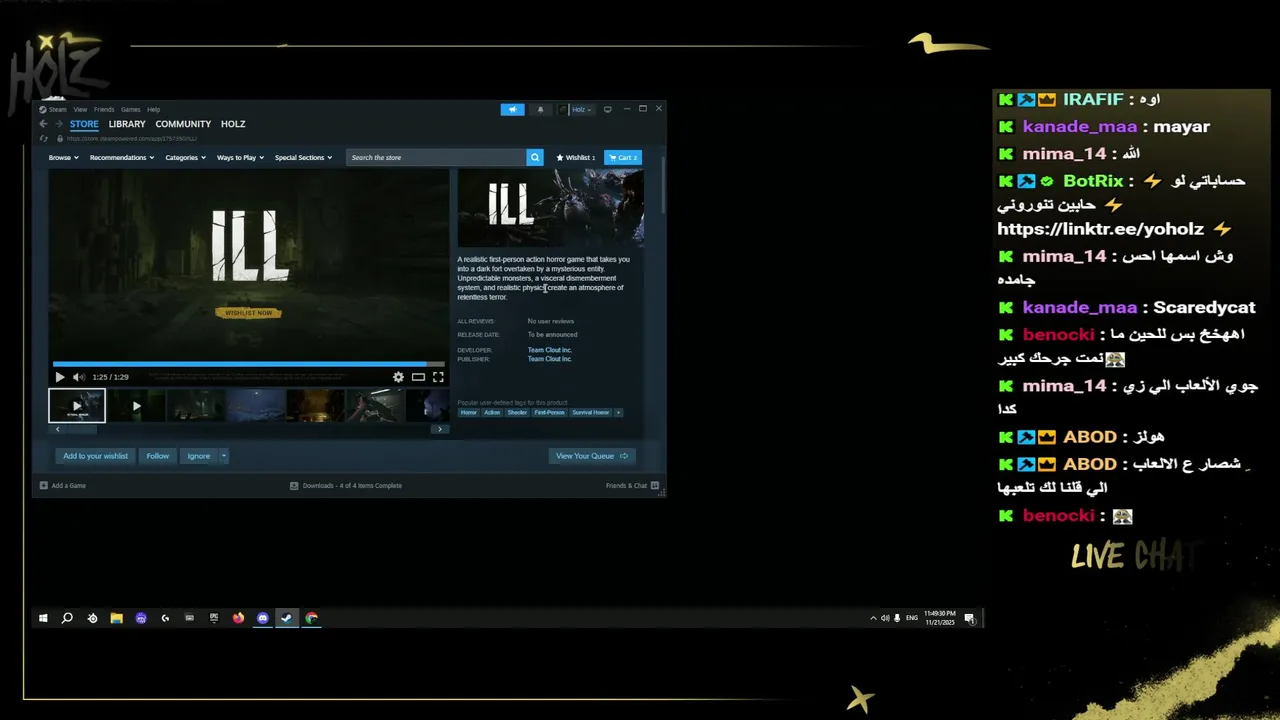Select the Survival Horror tag
The height and width of the screenshot is (720, 1280).
(x=590, y=412)
